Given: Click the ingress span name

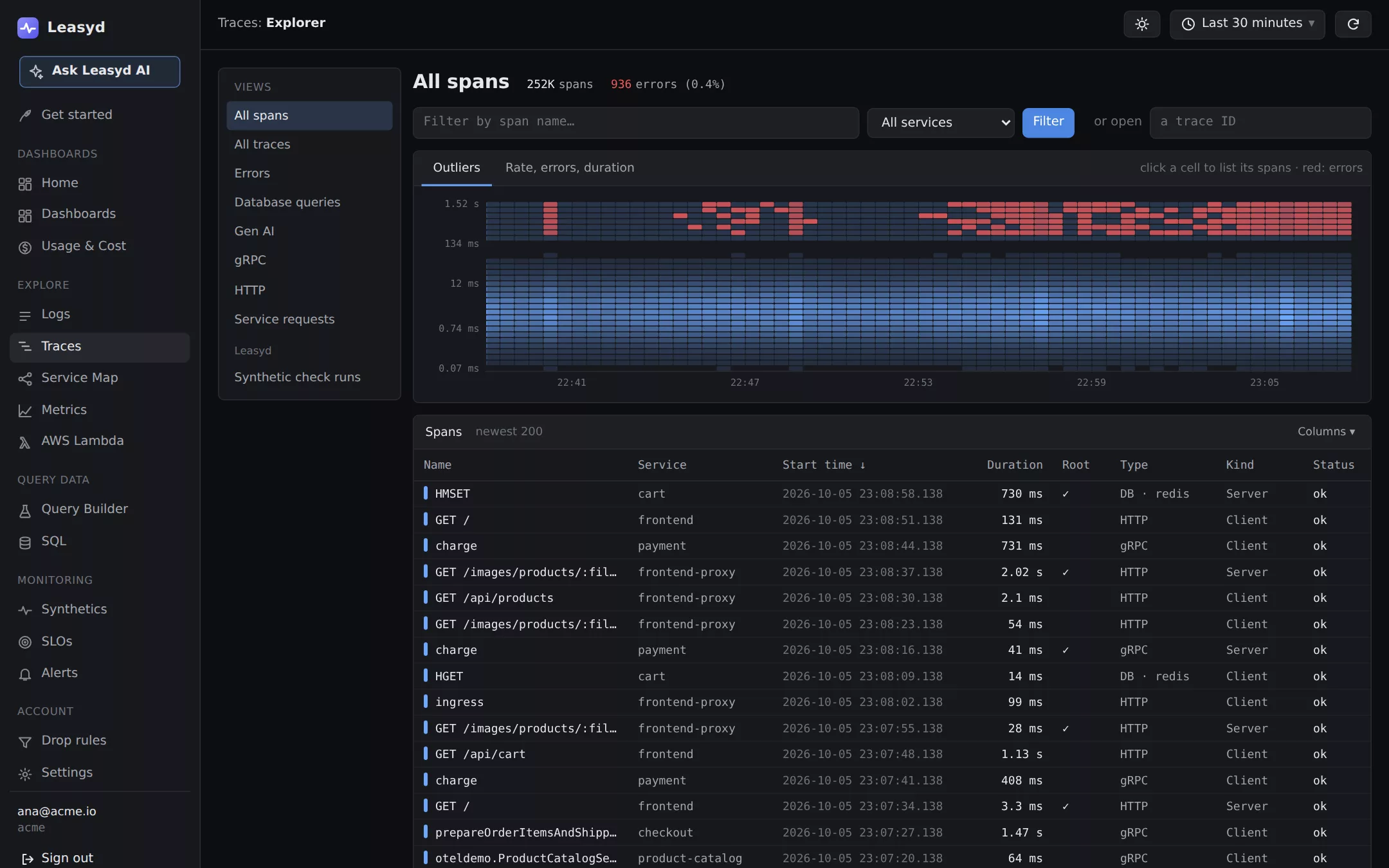Looking at the screenshot, I should point(459,702).
